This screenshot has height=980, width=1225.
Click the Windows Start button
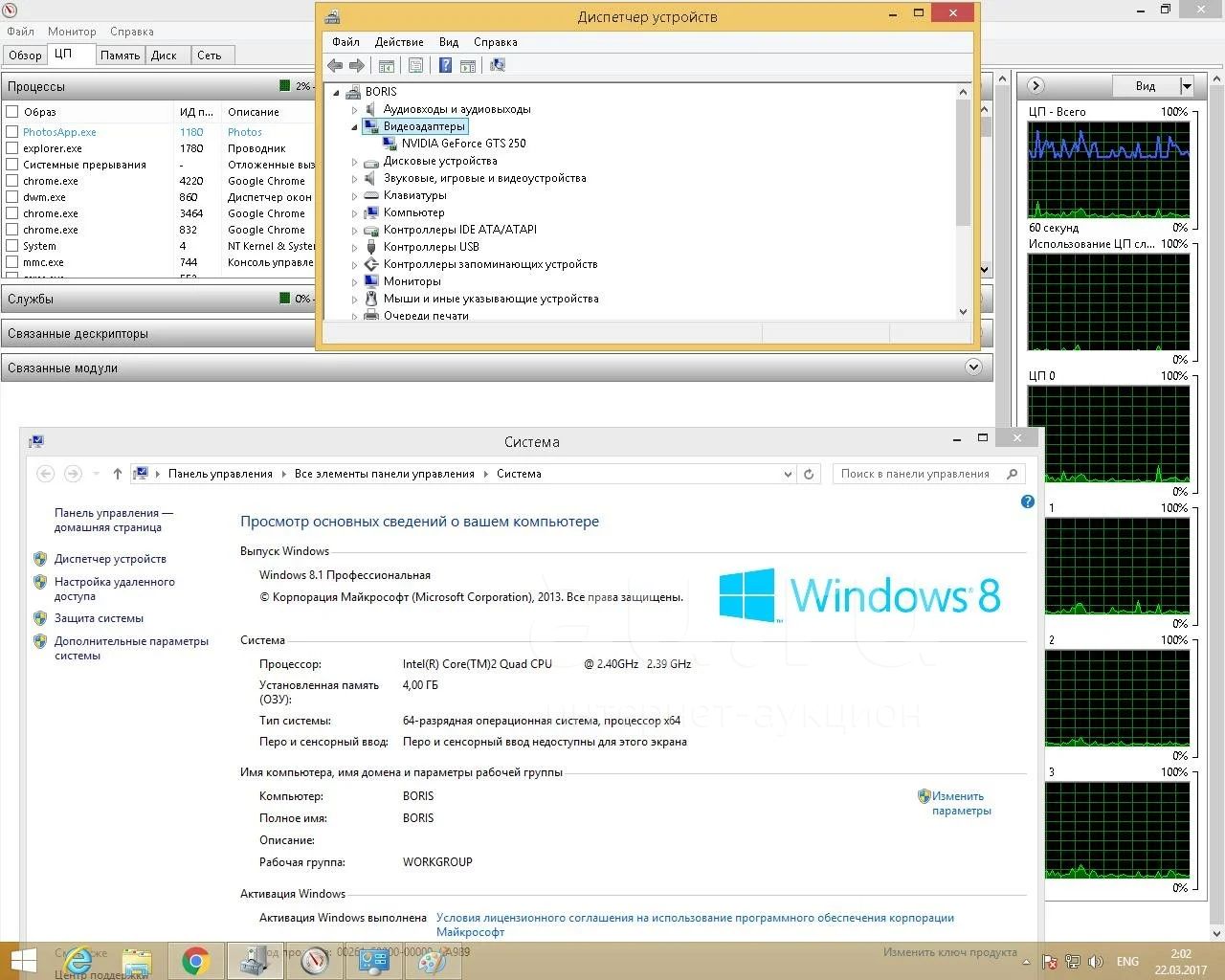(x=23, y=961)
